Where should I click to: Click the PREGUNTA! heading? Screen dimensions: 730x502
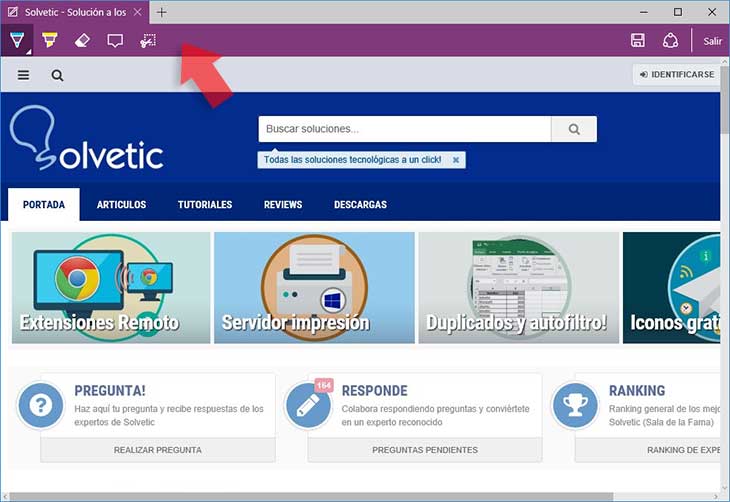click(110, 390)
